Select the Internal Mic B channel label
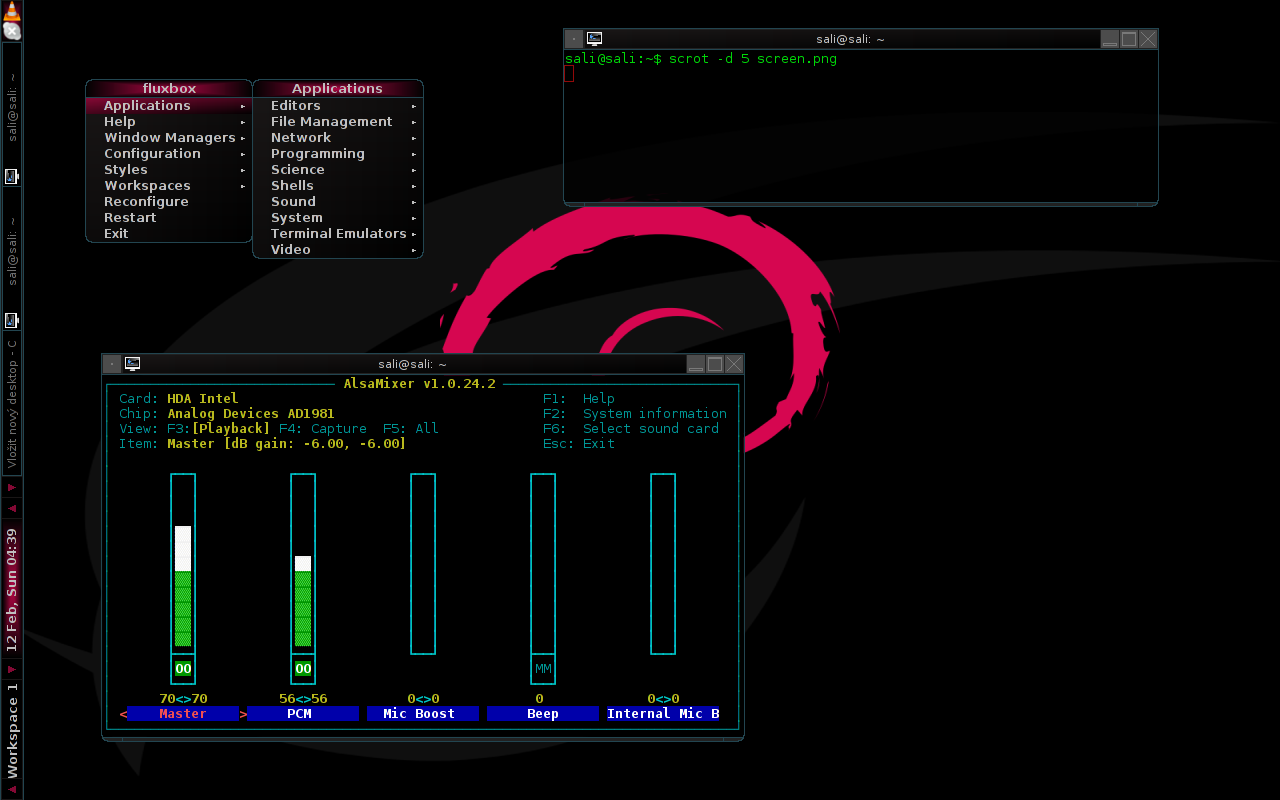This screenshot has height=800, width=1280. pyautogui.click(x=663, y=713)
